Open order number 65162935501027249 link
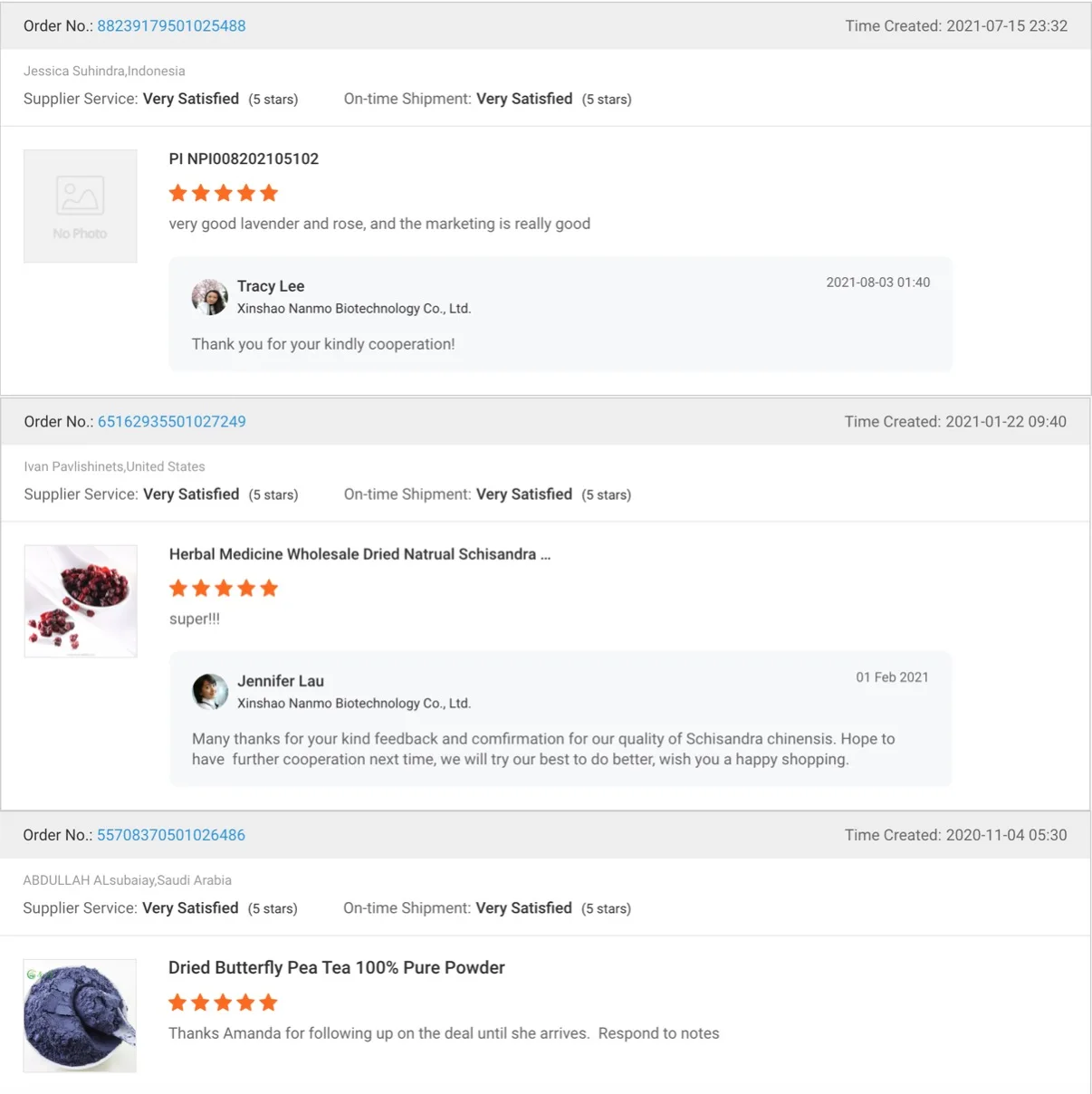1092x1094 pixels. [171, 422]
